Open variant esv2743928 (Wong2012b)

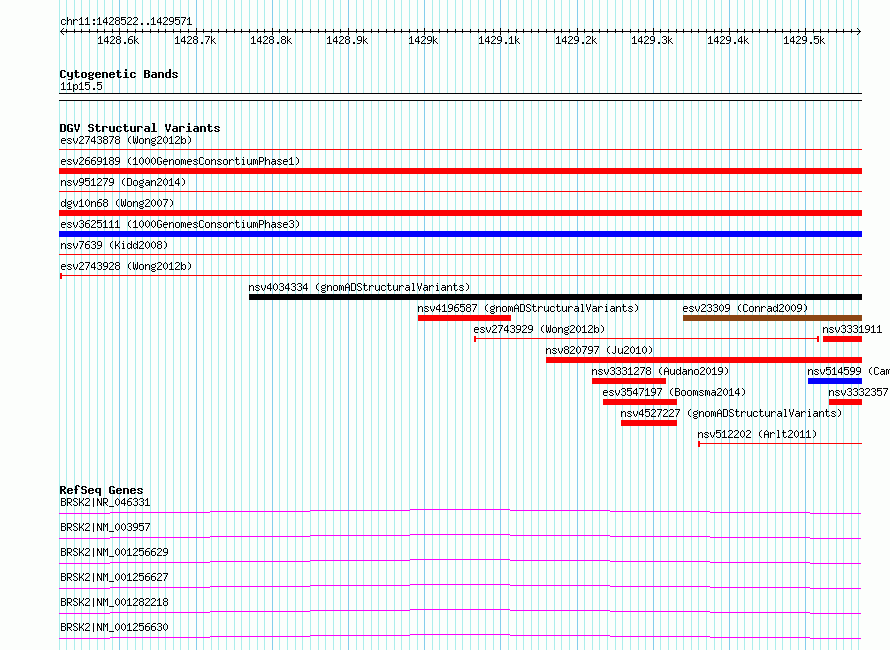tap(126, 266)
